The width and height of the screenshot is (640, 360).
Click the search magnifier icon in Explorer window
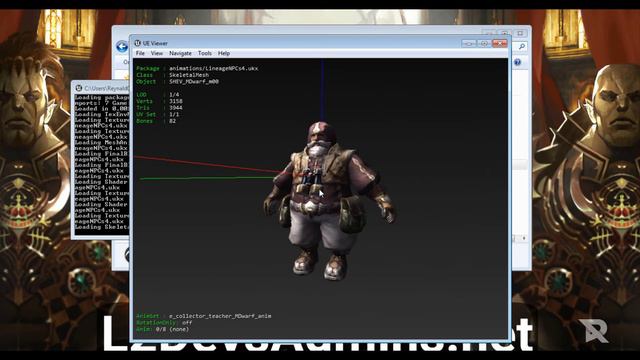(521, 47)
